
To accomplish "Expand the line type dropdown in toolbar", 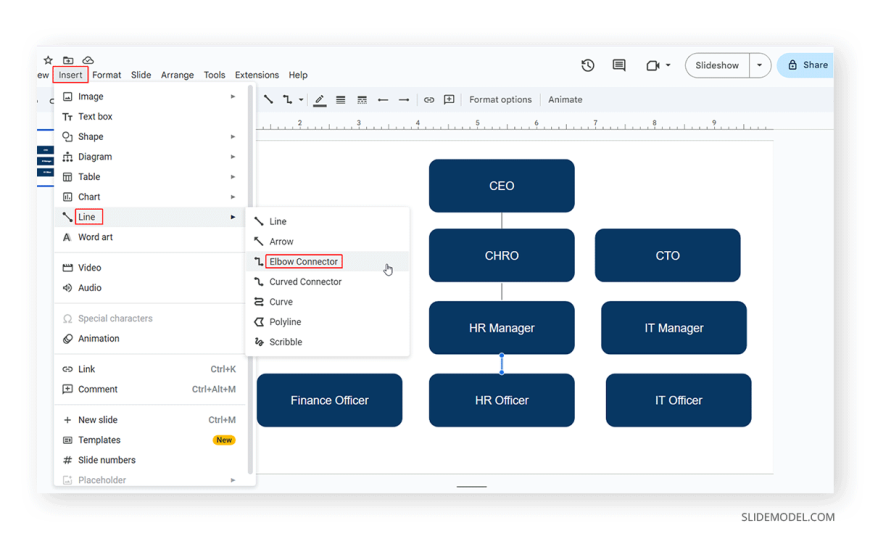I will point(301,100).
